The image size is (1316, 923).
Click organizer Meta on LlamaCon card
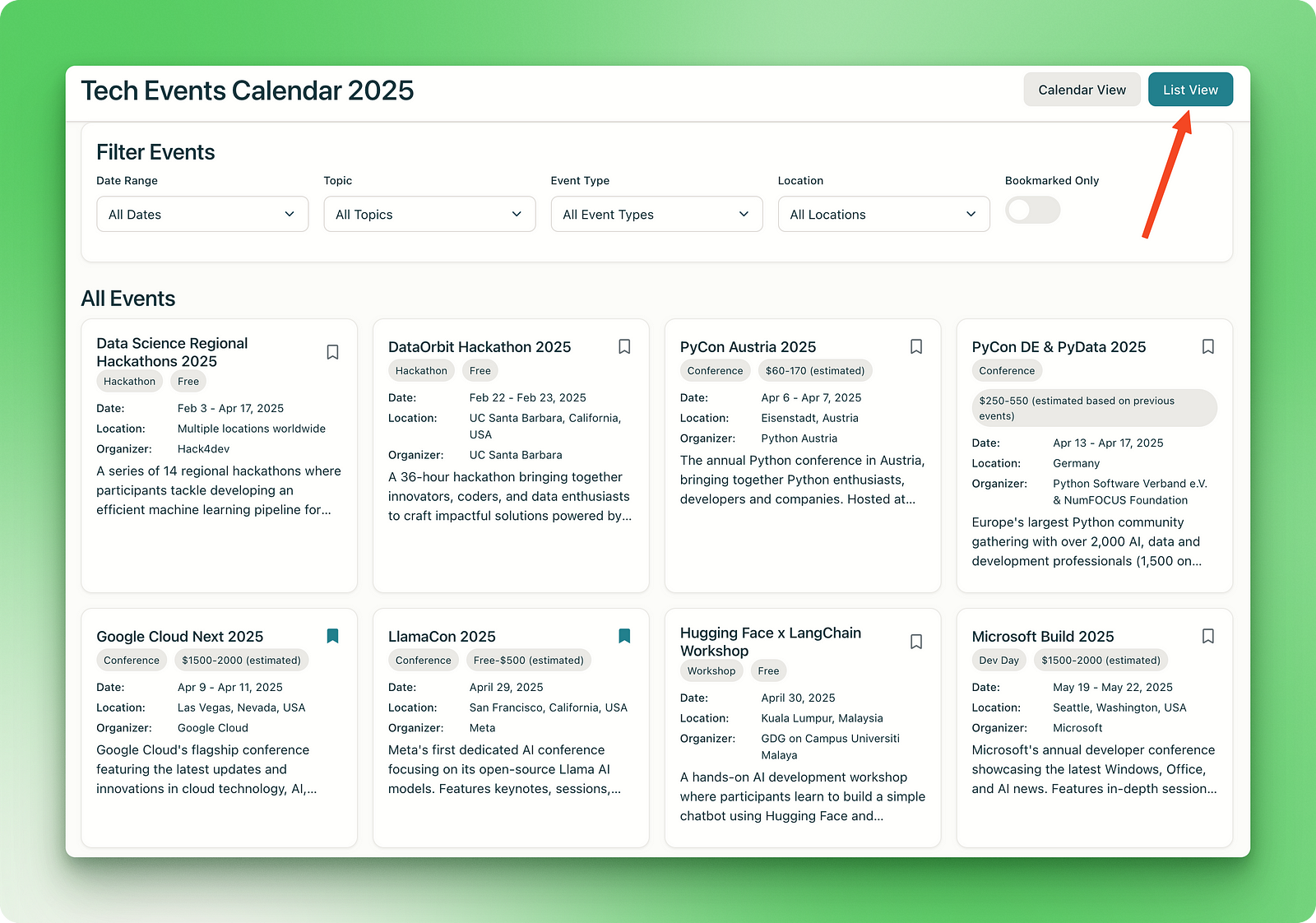point(482,729)
